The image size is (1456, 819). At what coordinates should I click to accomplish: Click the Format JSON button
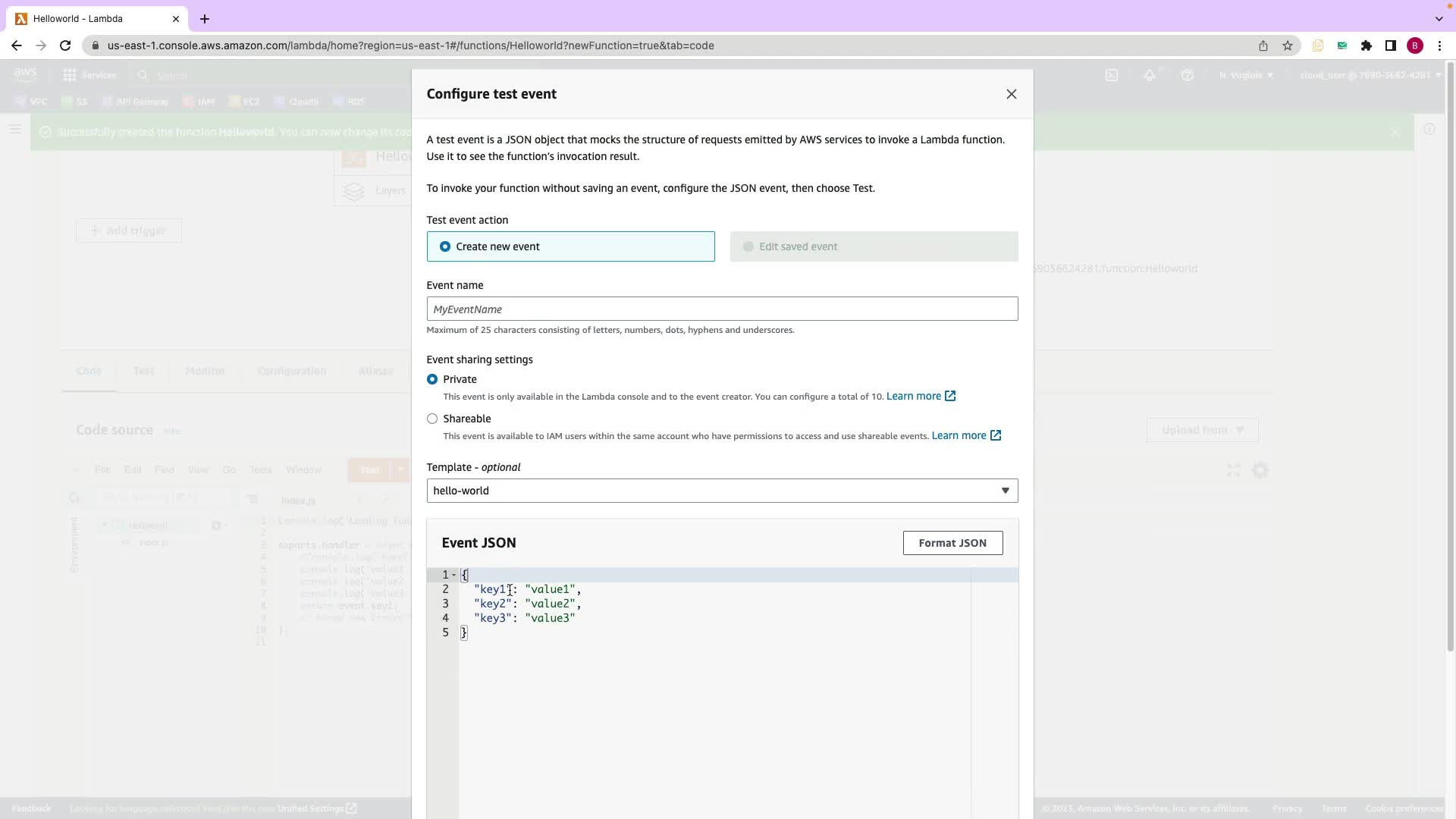[952, 543]
